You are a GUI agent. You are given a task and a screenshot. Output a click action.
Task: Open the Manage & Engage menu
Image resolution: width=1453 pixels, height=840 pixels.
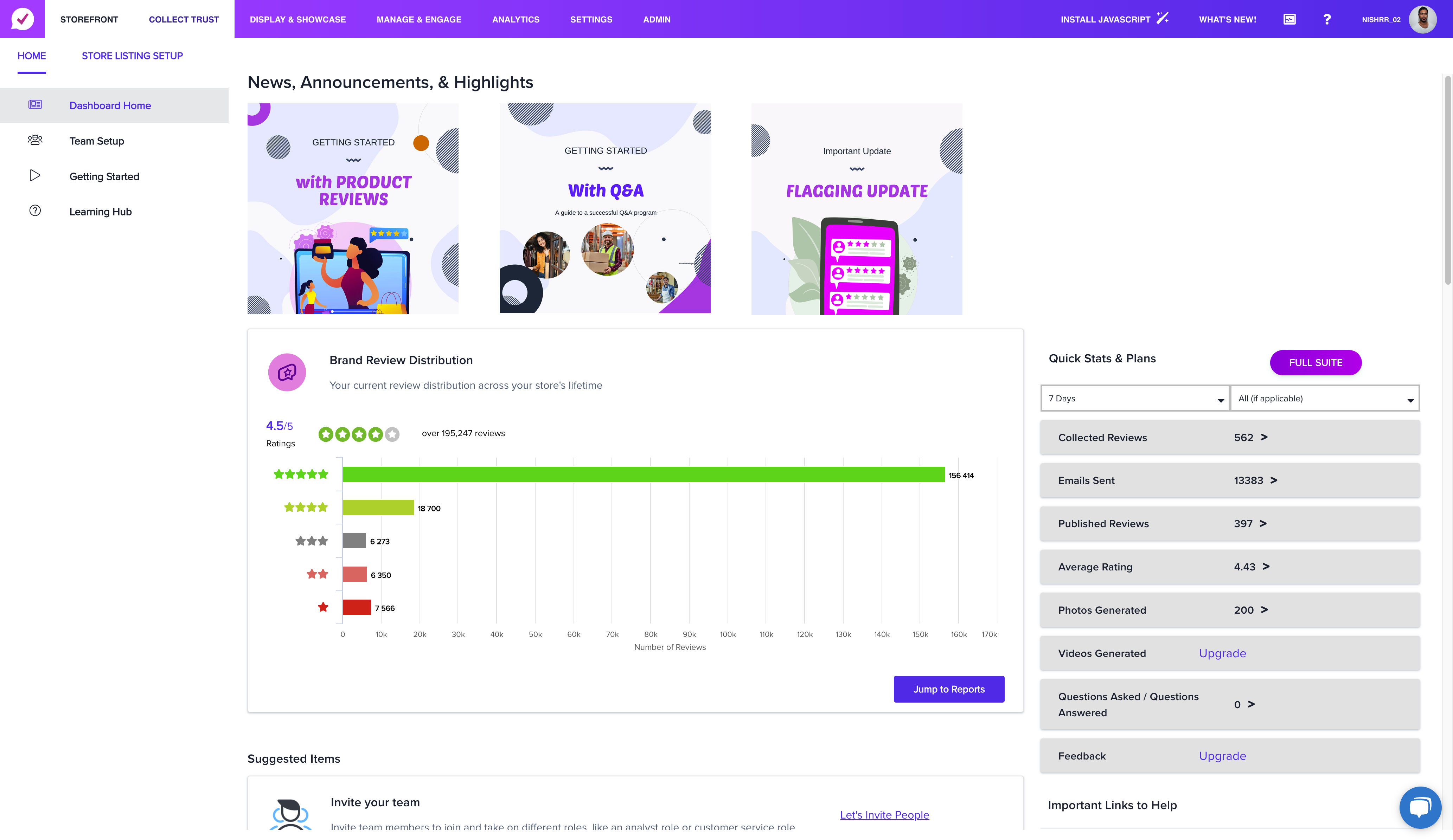point(418,19)
